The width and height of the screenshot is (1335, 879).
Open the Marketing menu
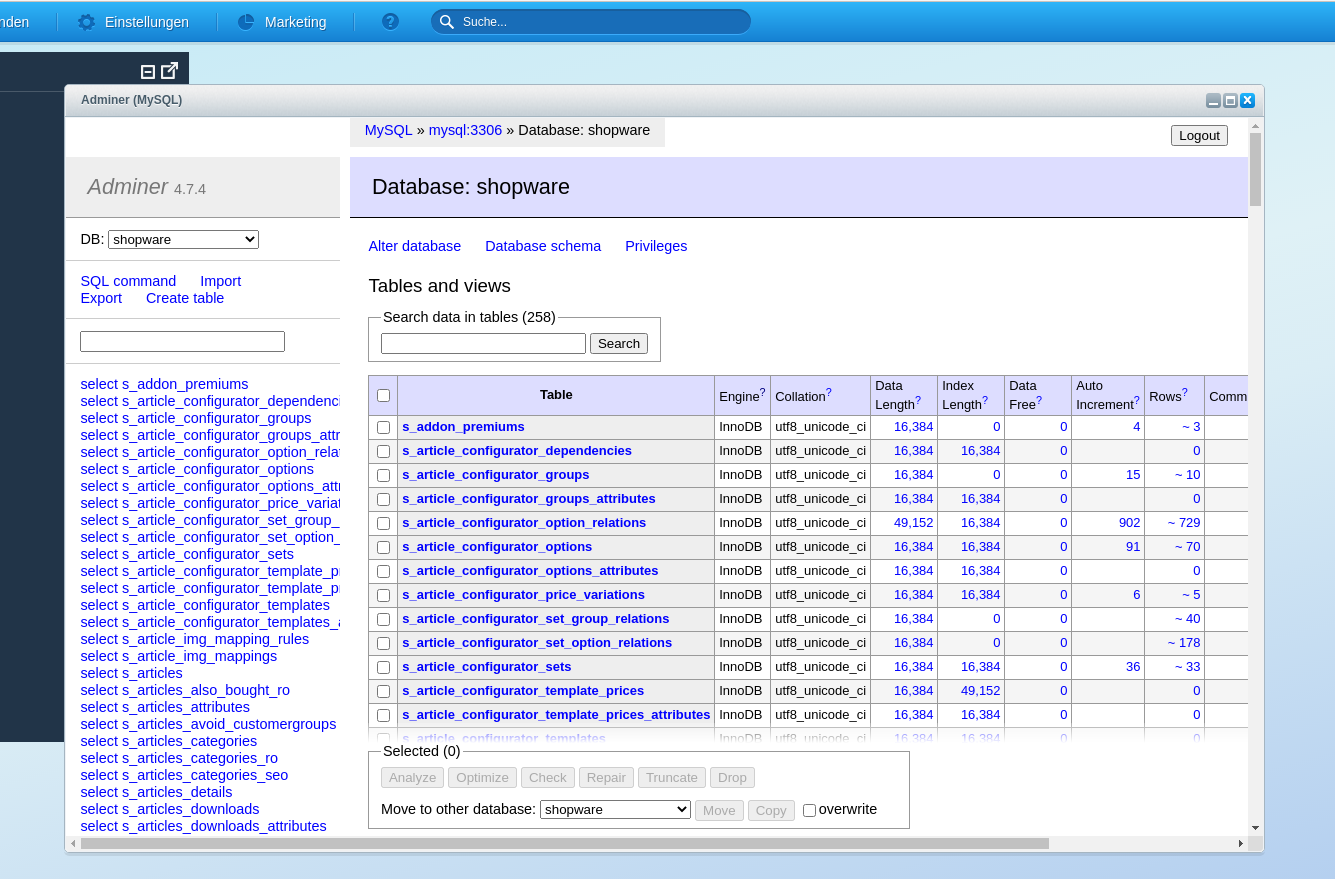coord(295,22)
